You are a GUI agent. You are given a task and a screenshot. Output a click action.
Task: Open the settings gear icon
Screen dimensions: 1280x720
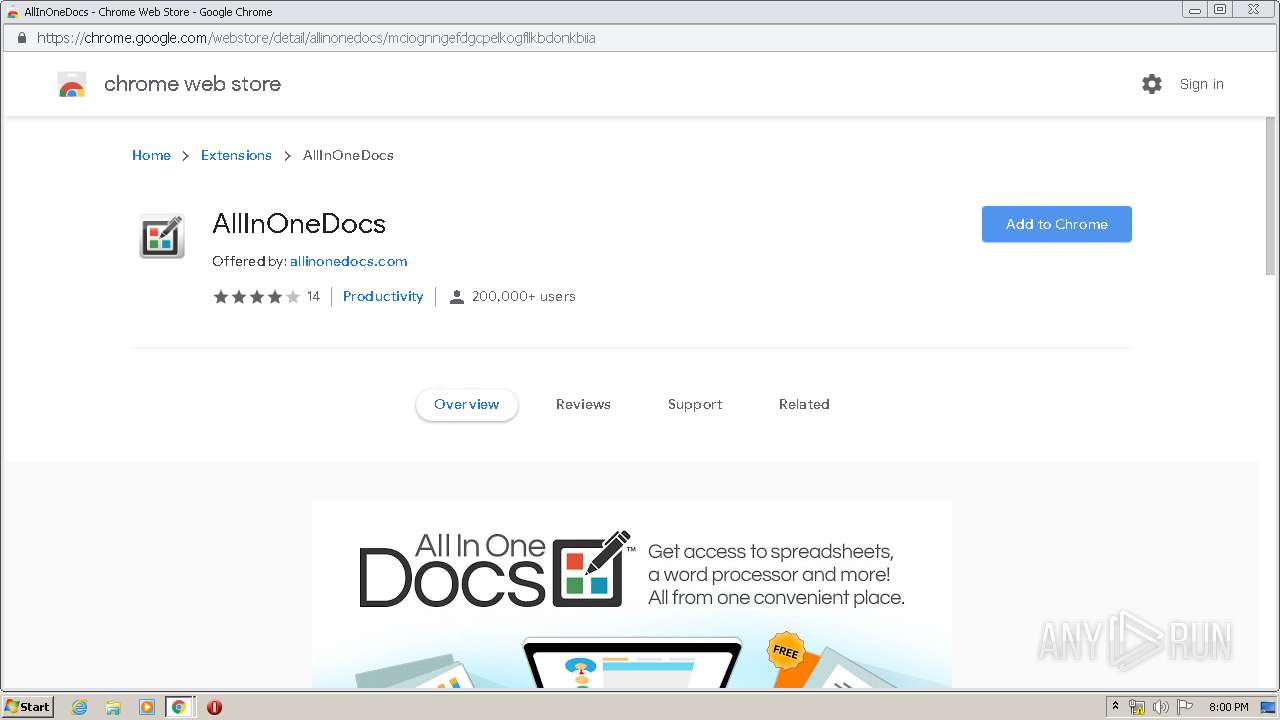point(1152,84)
